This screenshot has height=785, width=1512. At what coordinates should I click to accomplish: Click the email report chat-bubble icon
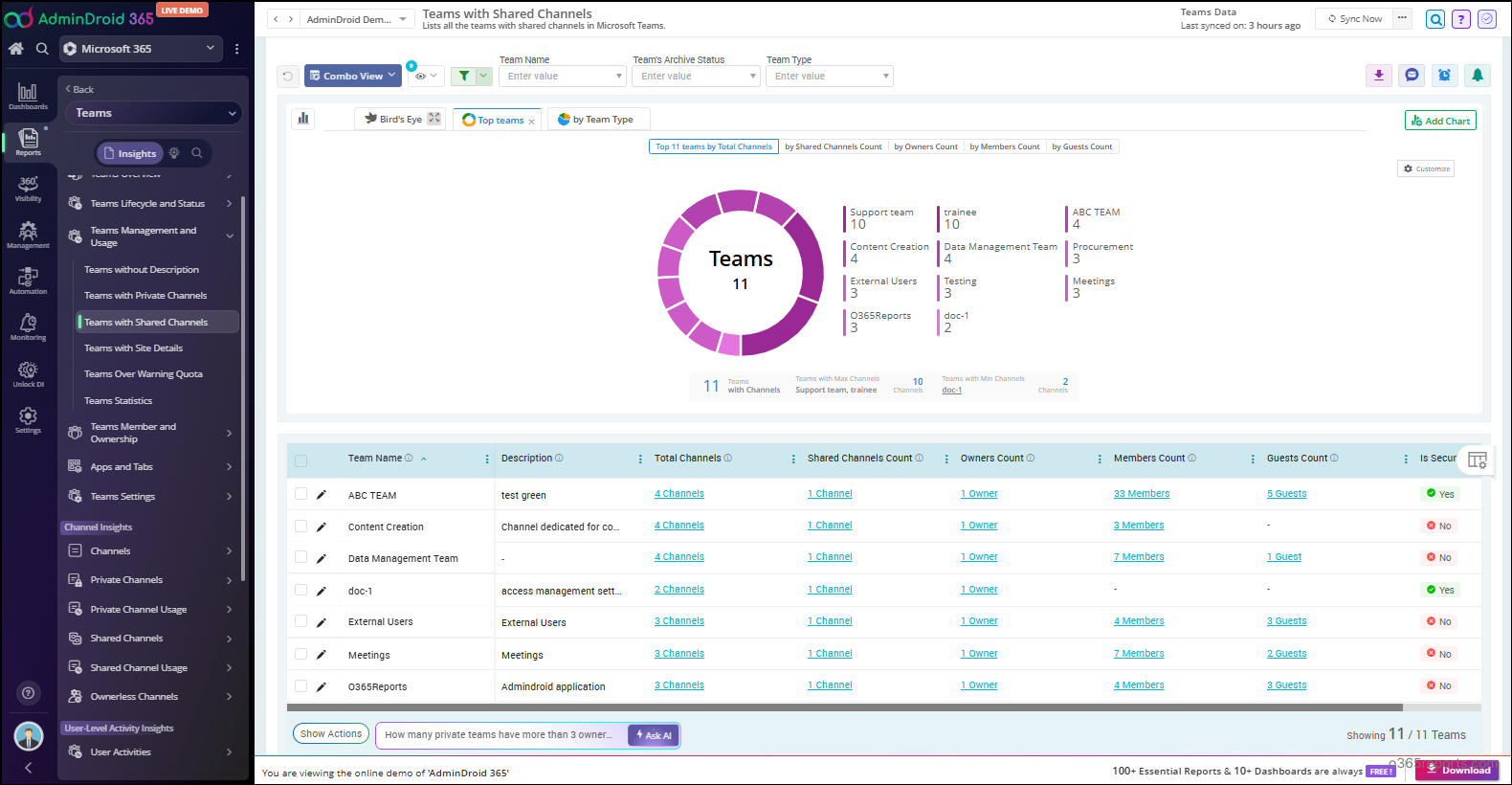coord(1412,76)
